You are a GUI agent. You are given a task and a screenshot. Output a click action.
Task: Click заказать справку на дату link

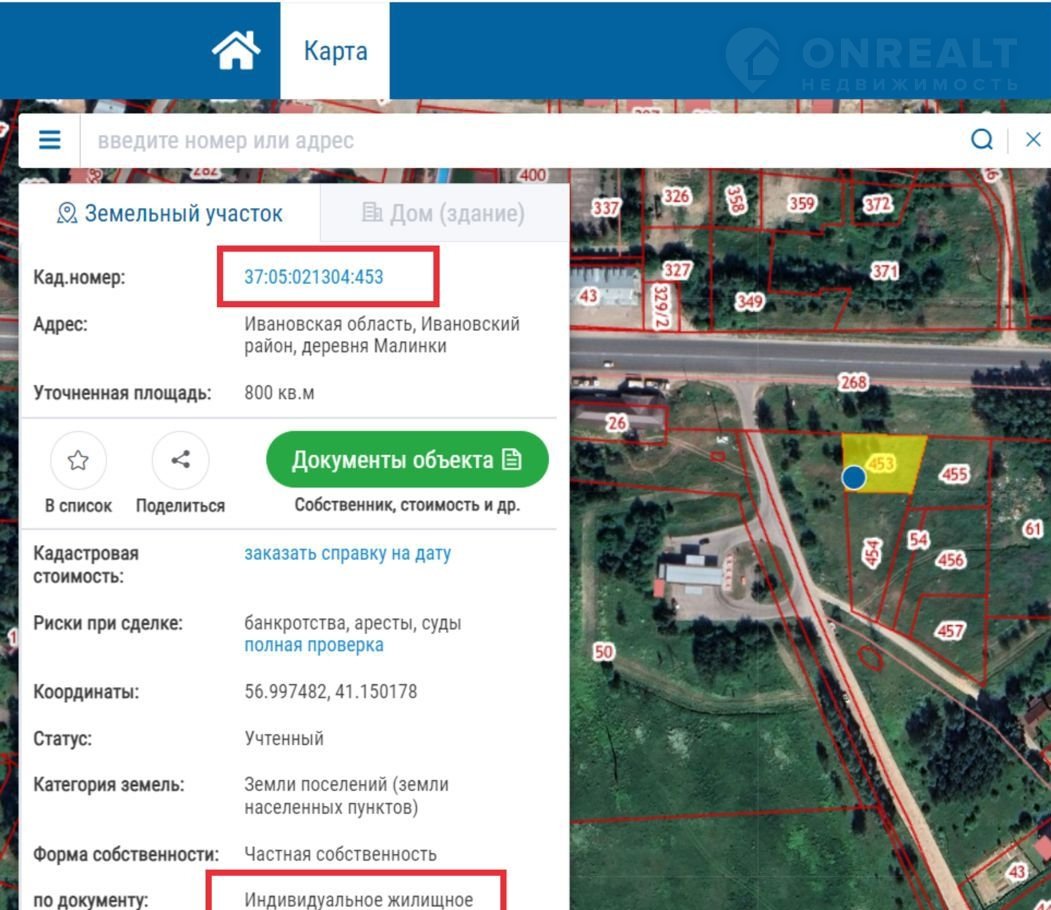(347, 553)
